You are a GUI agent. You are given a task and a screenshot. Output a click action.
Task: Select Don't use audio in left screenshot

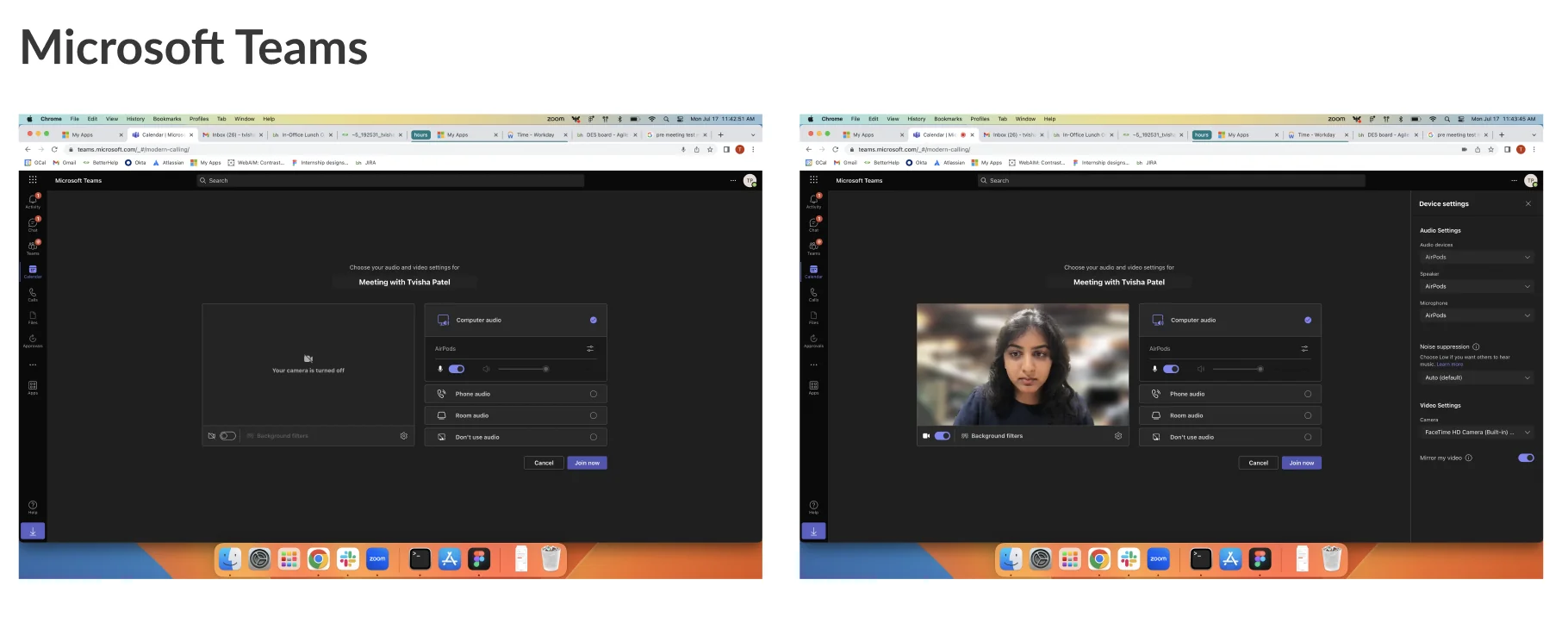515,437
